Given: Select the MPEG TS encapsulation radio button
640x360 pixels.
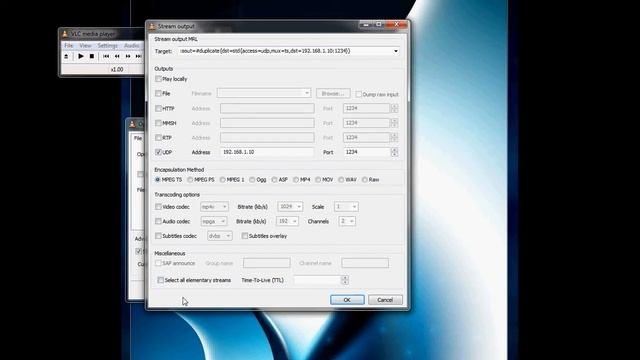Looking at the screenshot, I should [158, 180].
